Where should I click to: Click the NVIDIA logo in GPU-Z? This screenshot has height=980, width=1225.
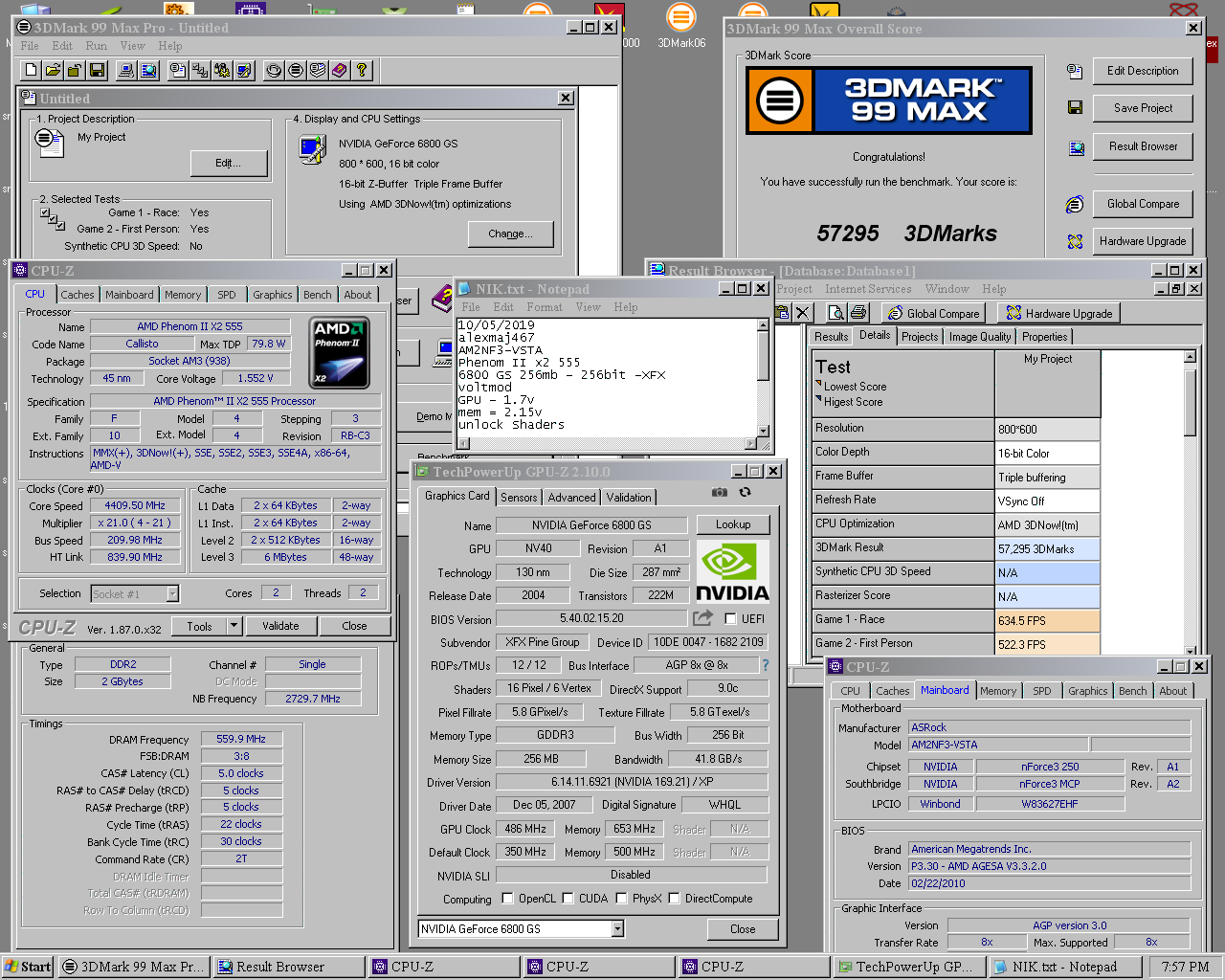[x=733, y=571]
